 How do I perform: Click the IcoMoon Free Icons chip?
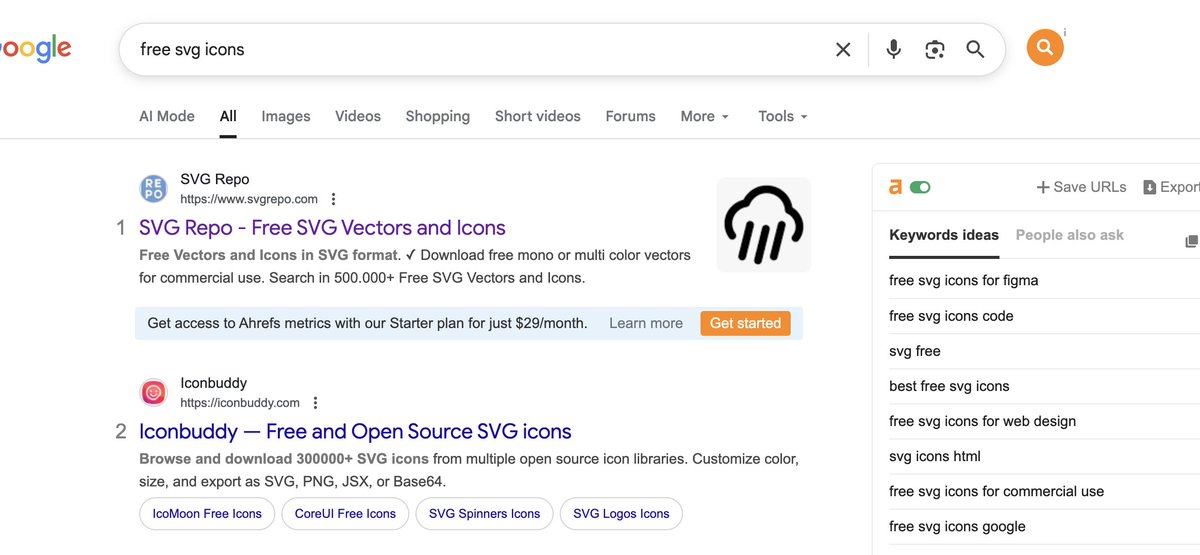[207, 514]
